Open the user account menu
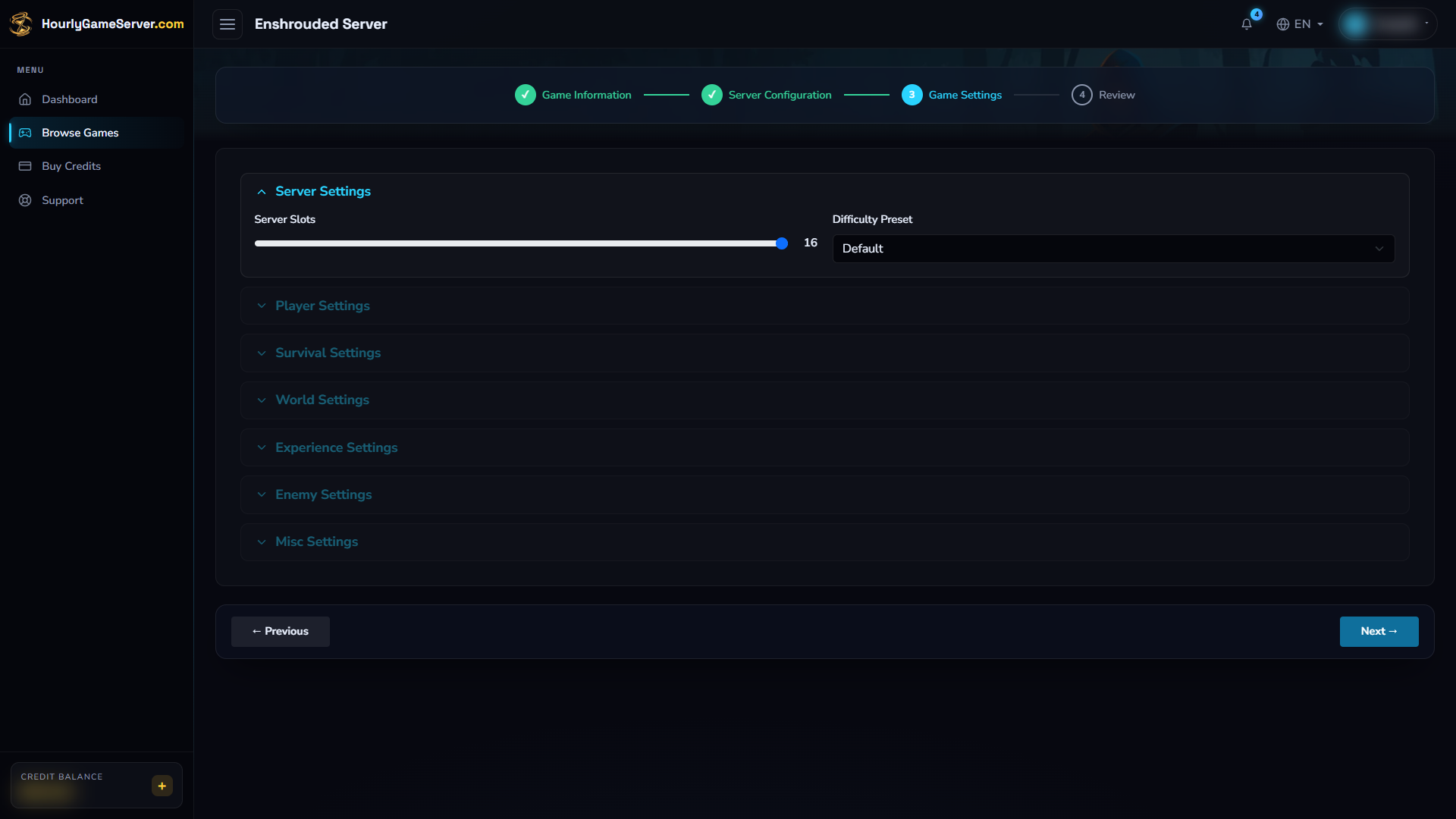 (x=1387, y=24)
